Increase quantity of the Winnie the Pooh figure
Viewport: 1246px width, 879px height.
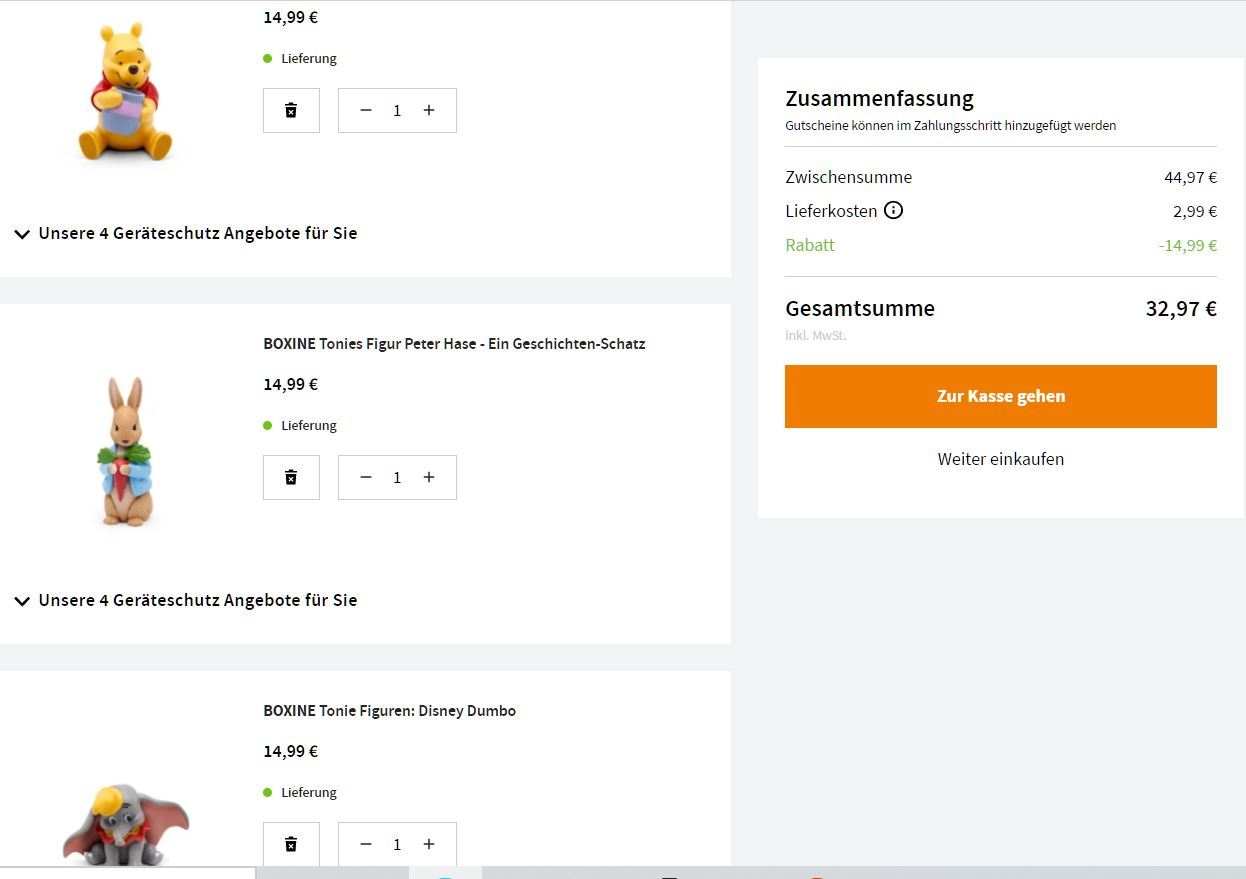pos(429,110)
